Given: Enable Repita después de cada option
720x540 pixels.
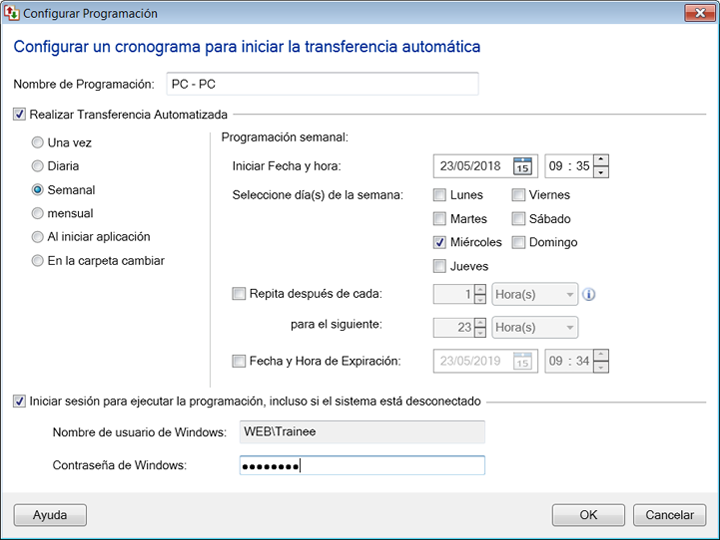Looking at the screenshot, I should click(238, 294).
